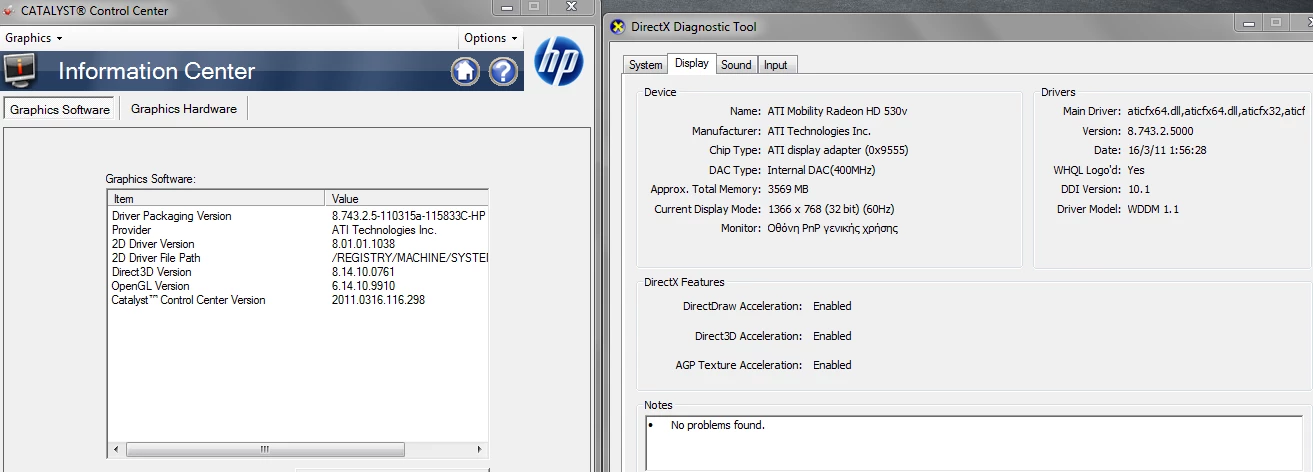Select the 2D Driver File Path row

[x=298, y=258]
